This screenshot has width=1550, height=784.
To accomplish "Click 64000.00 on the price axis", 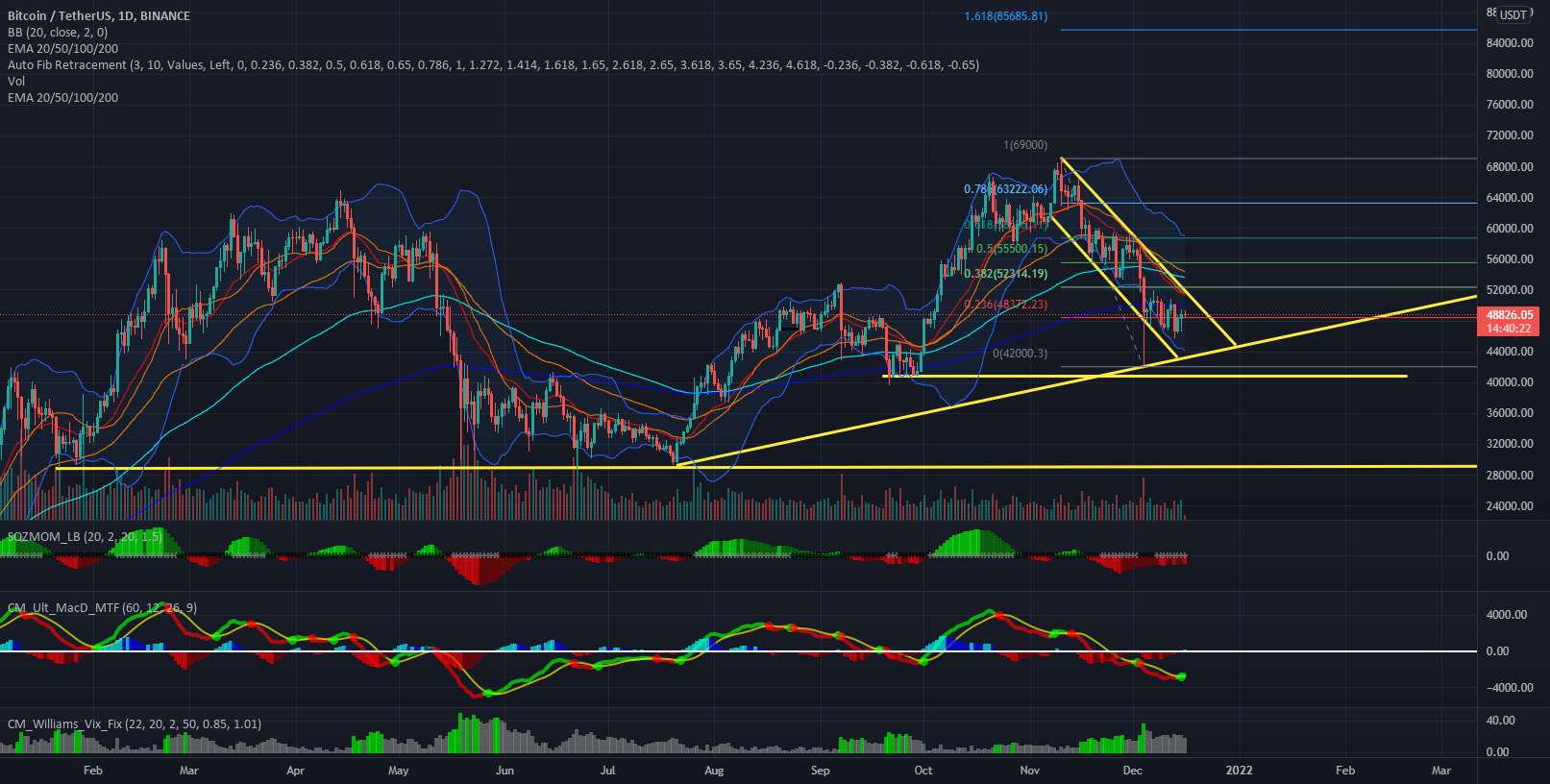I will pyautogui.click(x=1510, y=198).
